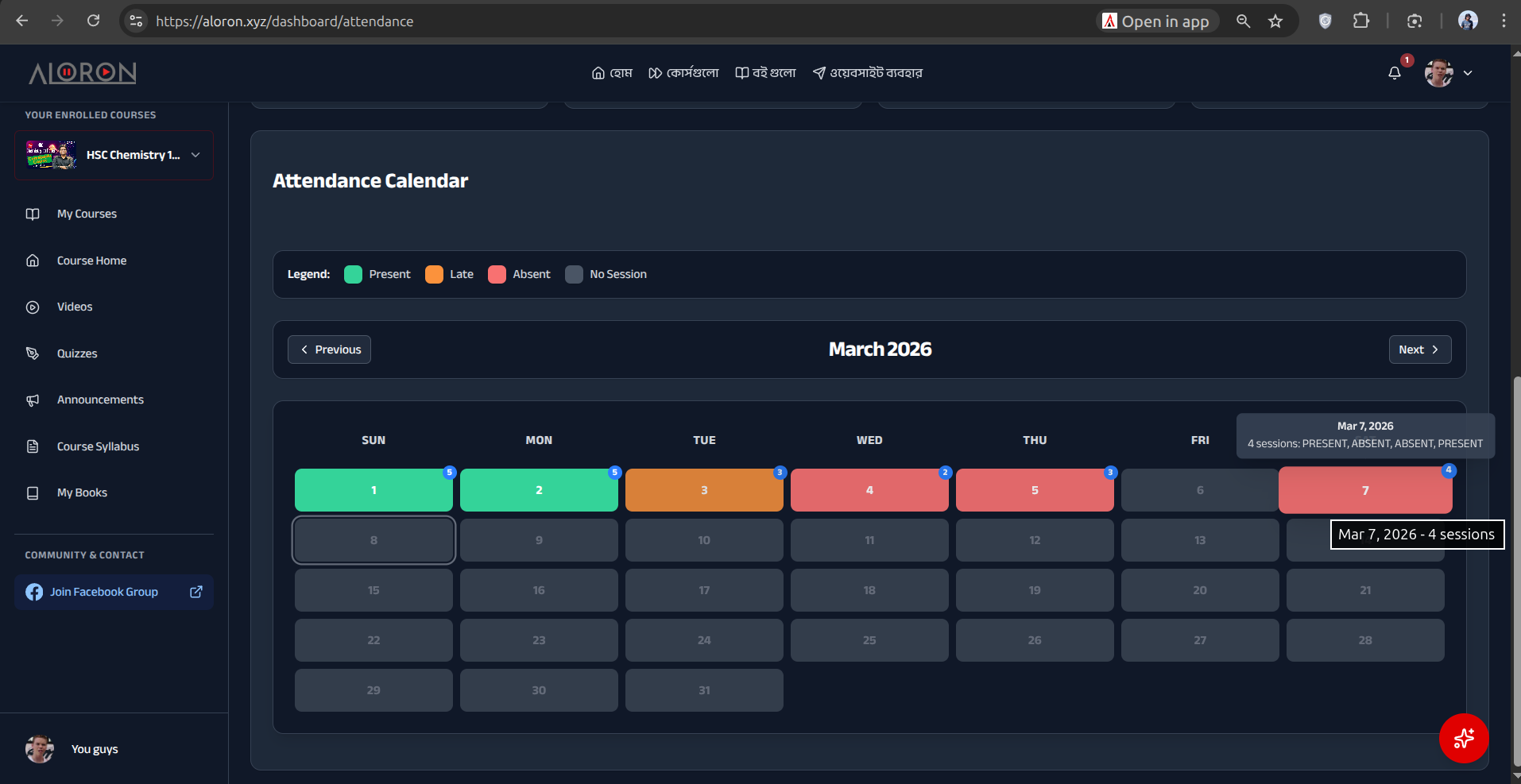Open the HSC Chemistry course dropdown

[x=114, y=155]
